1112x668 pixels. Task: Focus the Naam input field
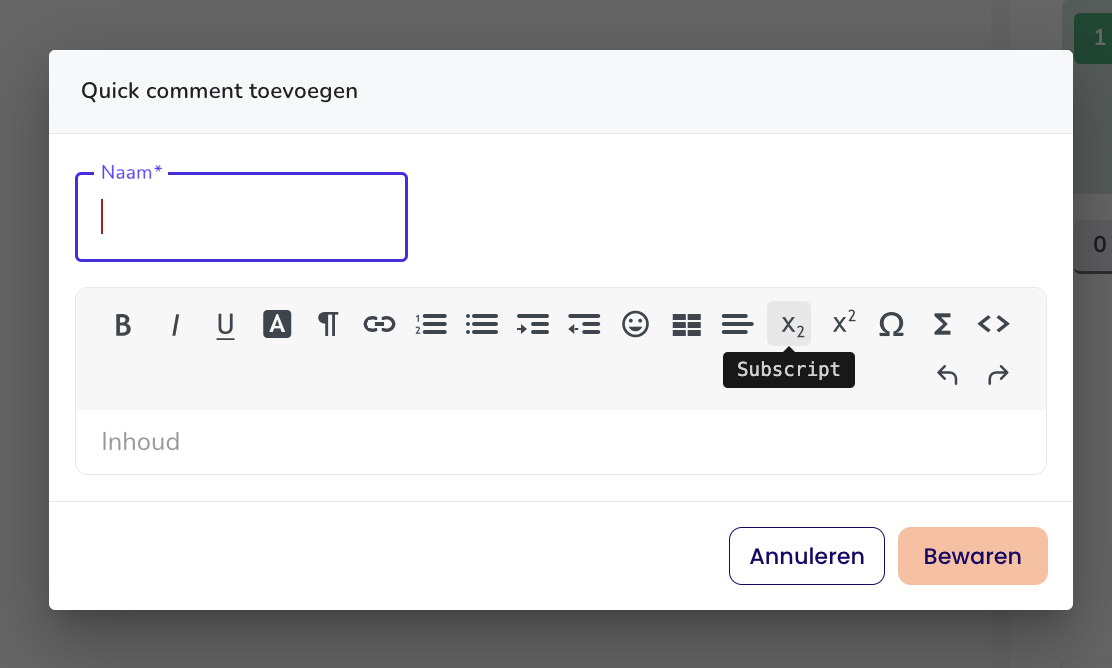[241, 217]
